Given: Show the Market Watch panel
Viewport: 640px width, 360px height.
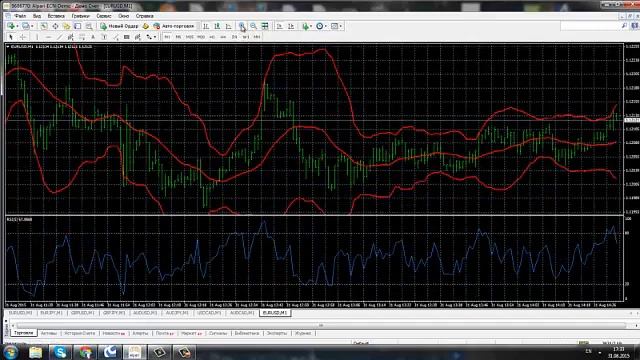Looking at the screenshot, I should pos(44,26).
